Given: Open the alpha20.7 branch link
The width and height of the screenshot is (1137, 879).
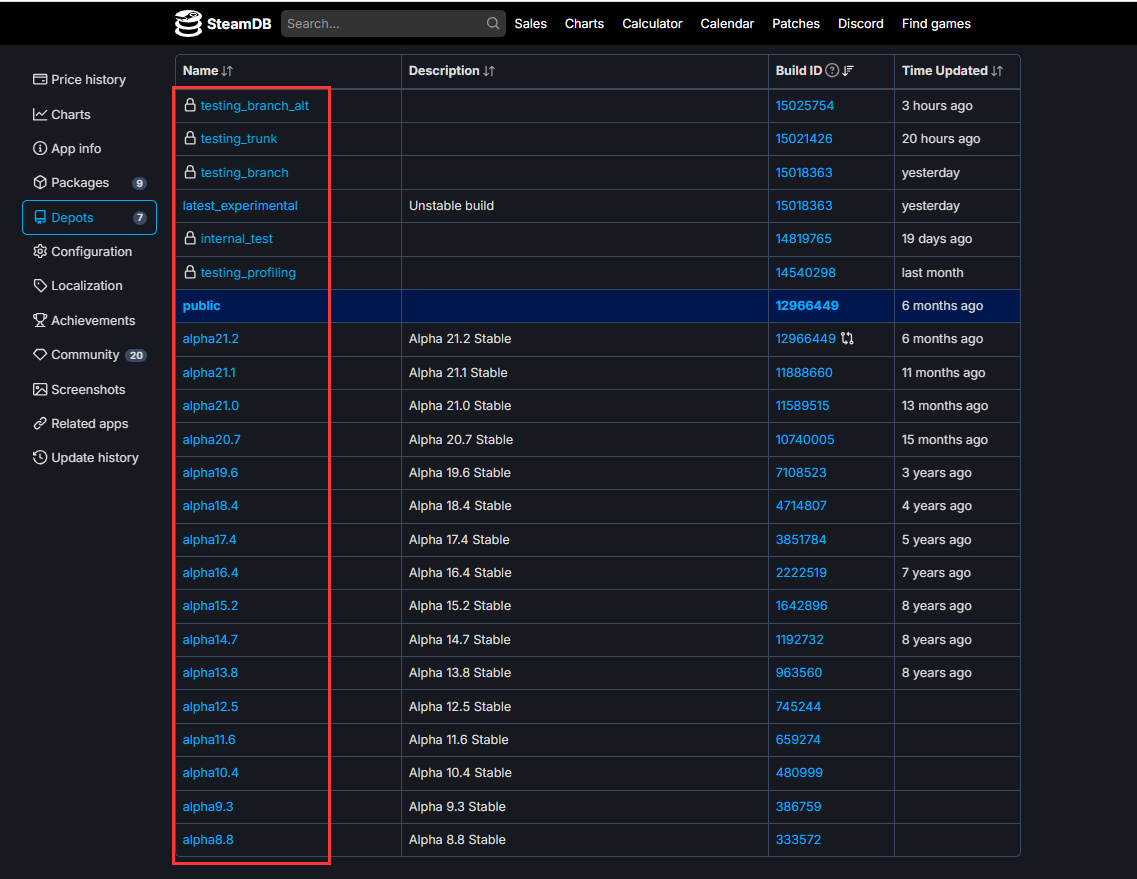Looking at the screenshot, I should (211, 440).
